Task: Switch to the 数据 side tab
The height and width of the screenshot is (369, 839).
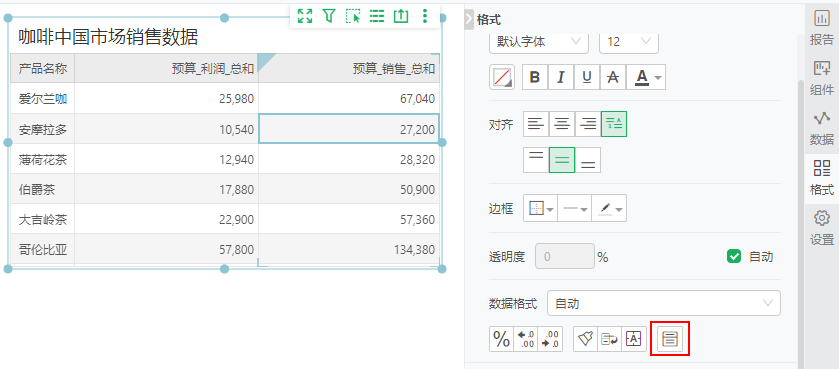Action: pos(821,128)
